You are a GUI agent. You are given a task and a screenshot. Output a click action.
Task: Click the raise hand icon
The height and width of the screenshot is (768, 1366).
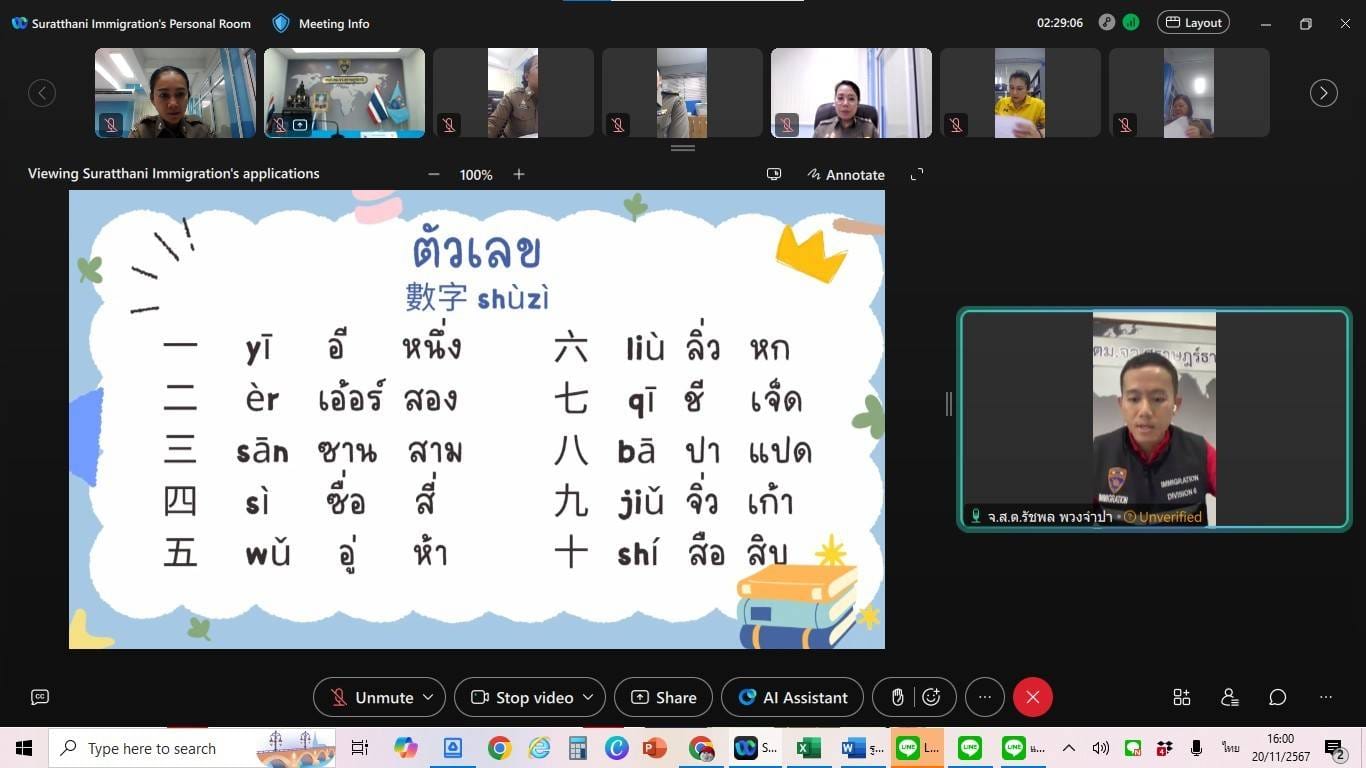click(x=897, y=697)
